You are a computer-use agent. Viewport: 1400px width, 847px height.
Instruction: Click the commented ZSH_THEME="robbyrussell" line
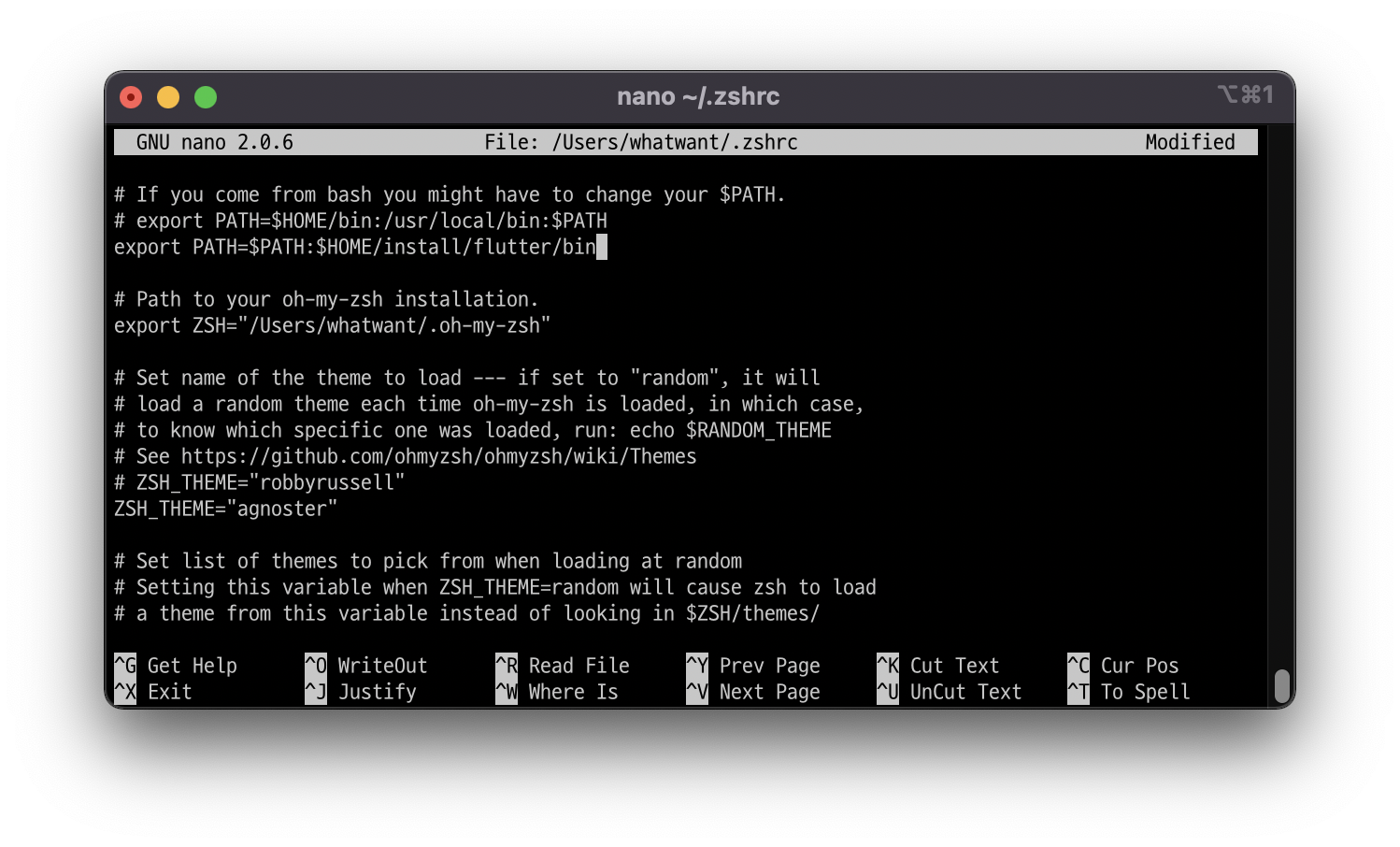(x=260, y=482)
